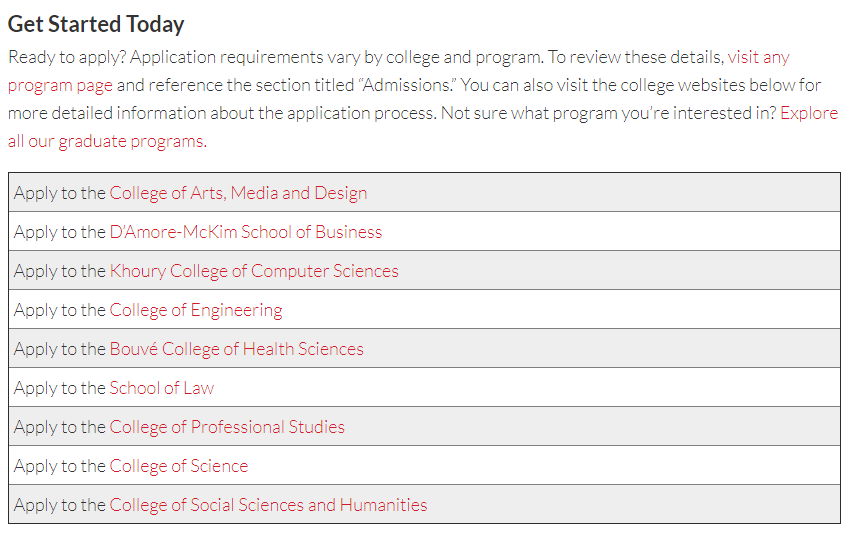This screenshot has height=535, width=851.
Task: Click 'Ready to apply?' paragraph text
Action: click(x=423, y=99)
